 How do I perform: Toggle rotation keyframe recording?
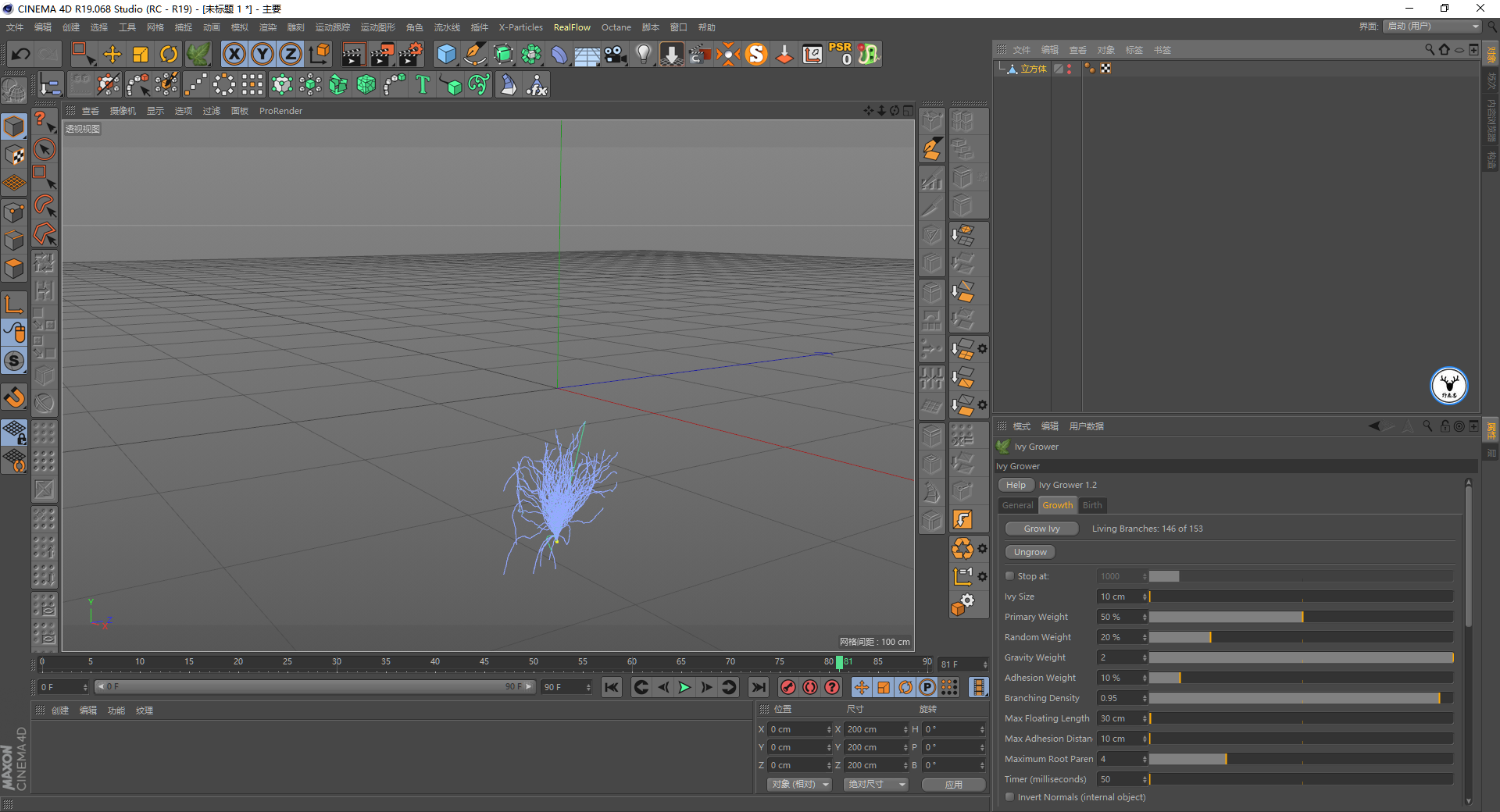pyautogui.click(x=905, y=687)
